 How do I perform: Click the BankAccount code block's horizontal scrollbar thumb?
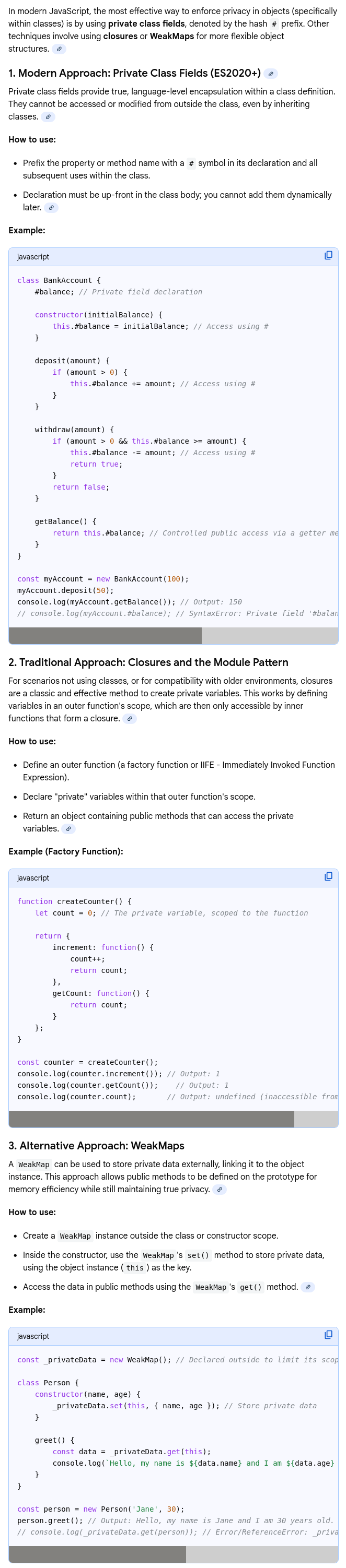click(x=105, y=635)
